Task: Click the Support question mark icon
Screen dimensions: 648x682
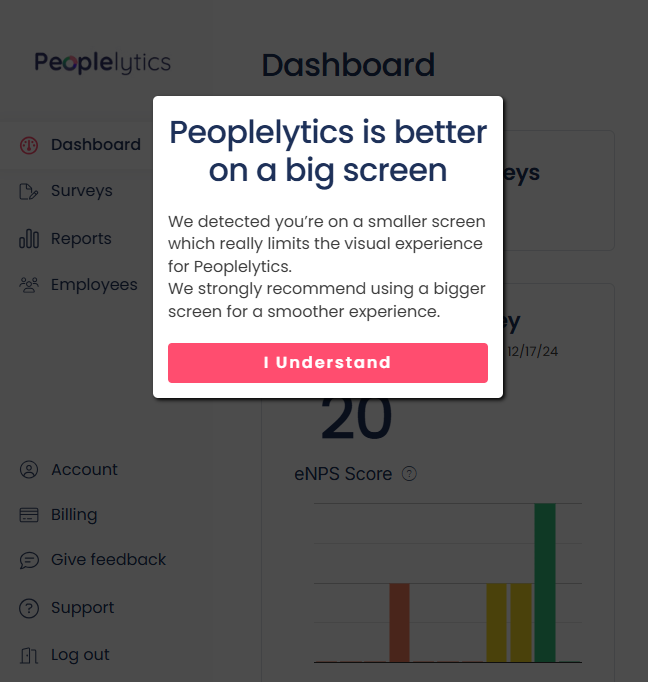Action: 29,608
